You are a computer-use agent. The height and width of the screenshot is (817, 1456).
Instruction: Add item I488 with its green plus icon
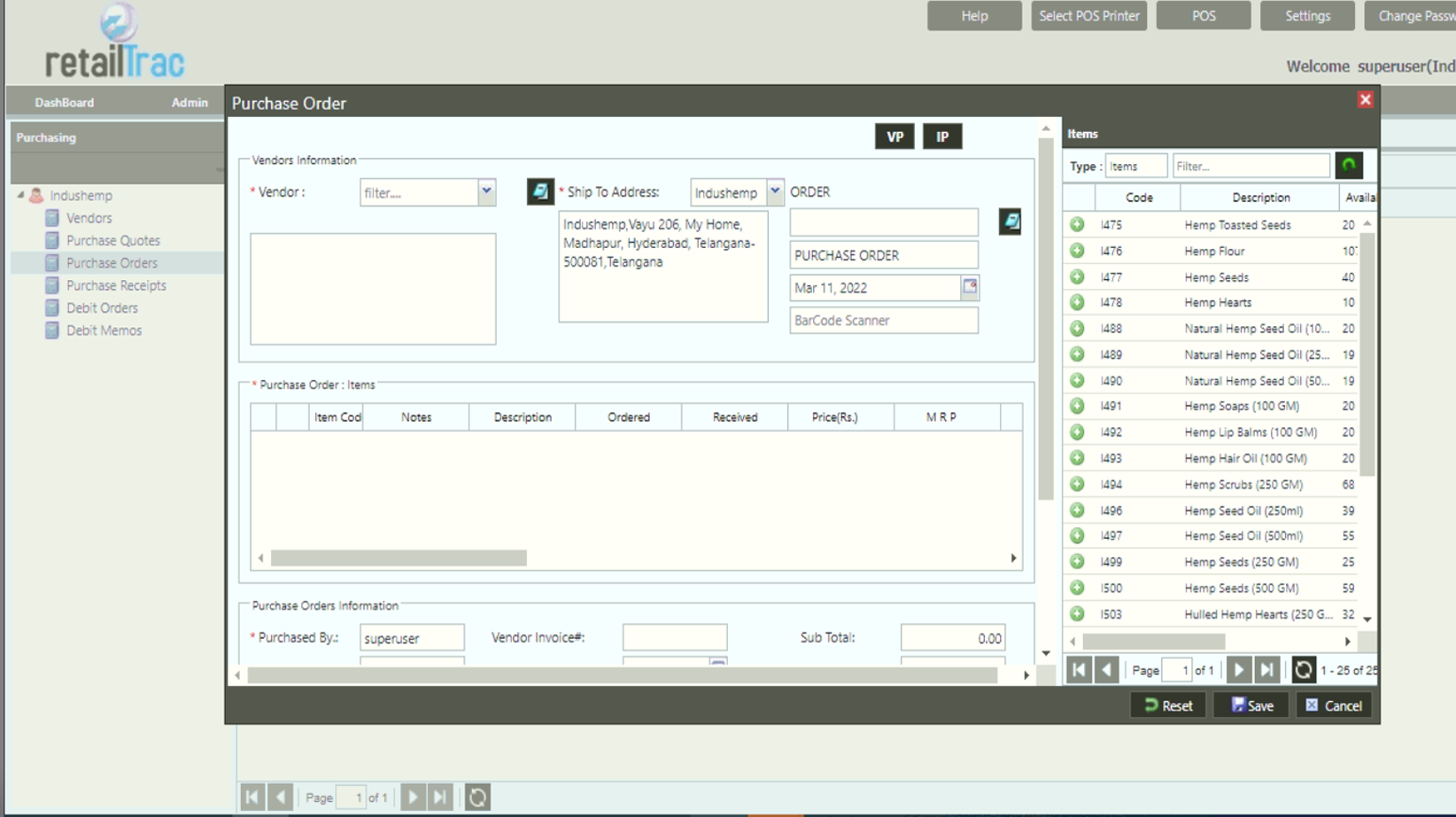coord(1077,329)
